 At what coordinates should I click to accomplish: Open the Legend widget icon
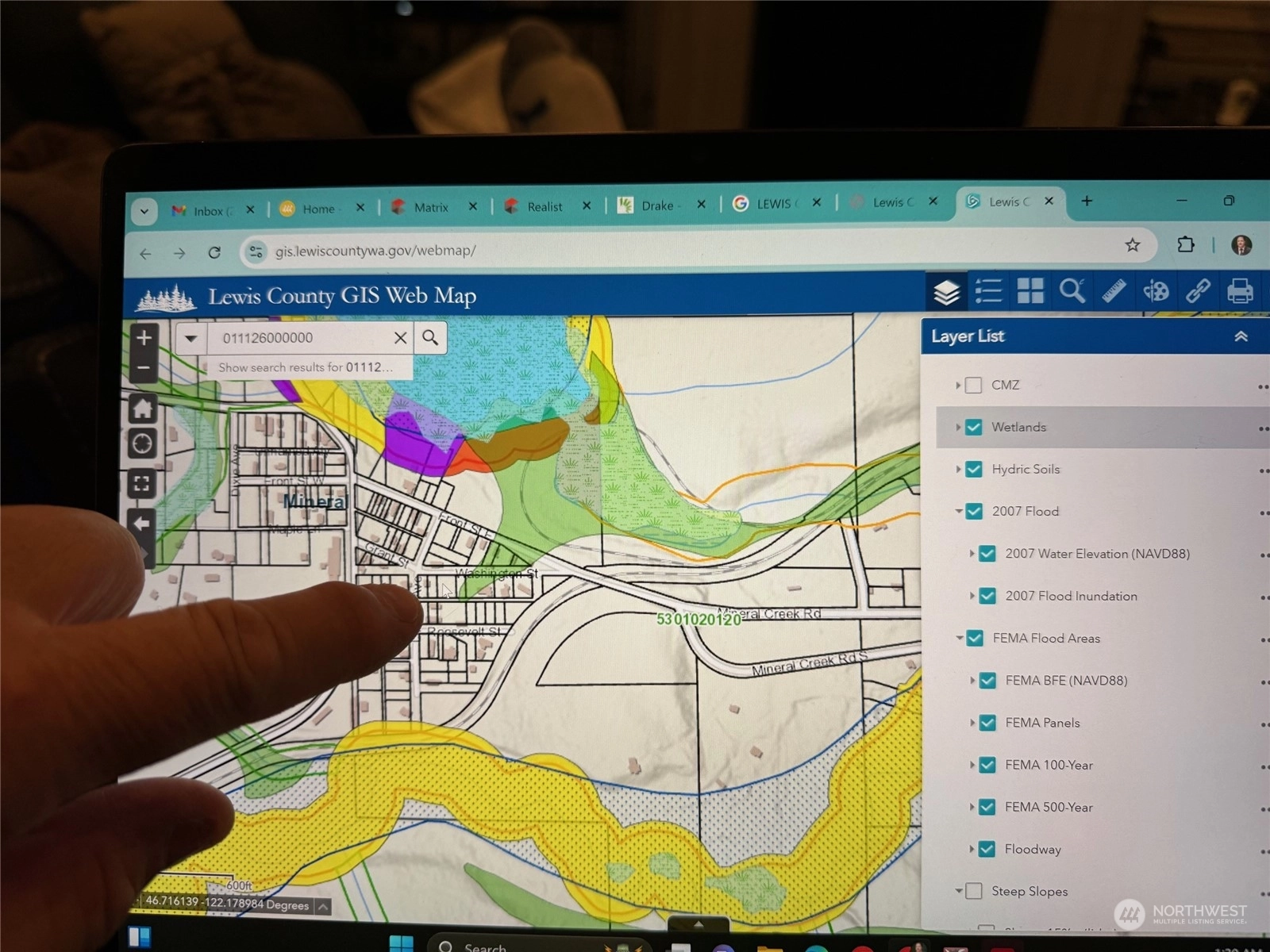click(988, 291)
